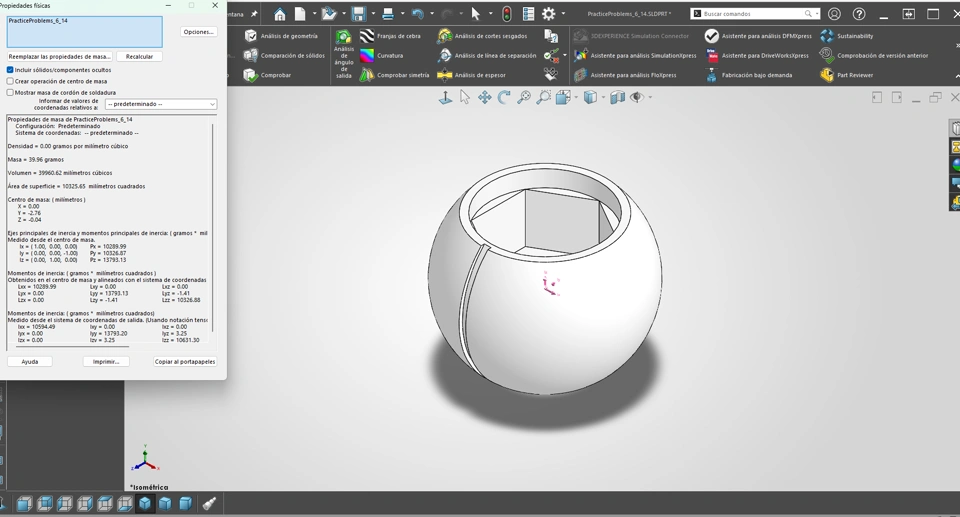Uncheck Incluir sólidos/componentes ocultos
Image resolution: width=960 pixels, height=517 pixels.
(x=11, y=70)
